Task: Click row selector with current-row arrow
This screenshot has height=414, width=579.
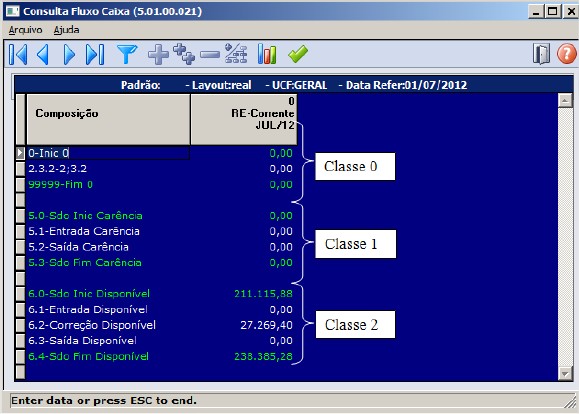Action: [x=20, y=153]
